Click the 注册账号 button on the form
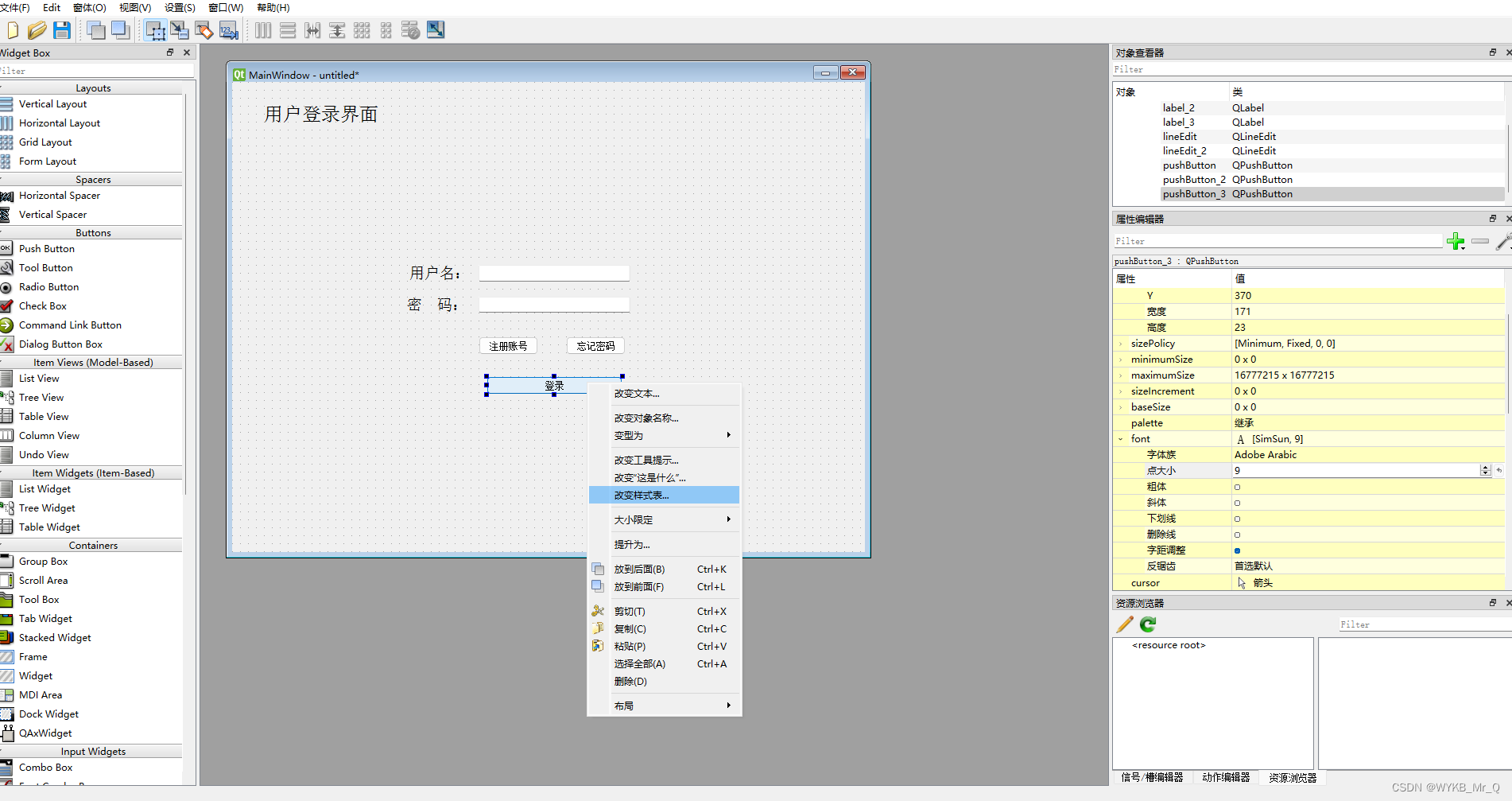Viewport: 1512px width, 801px height. pyautogui.click(x=508, y=346)
